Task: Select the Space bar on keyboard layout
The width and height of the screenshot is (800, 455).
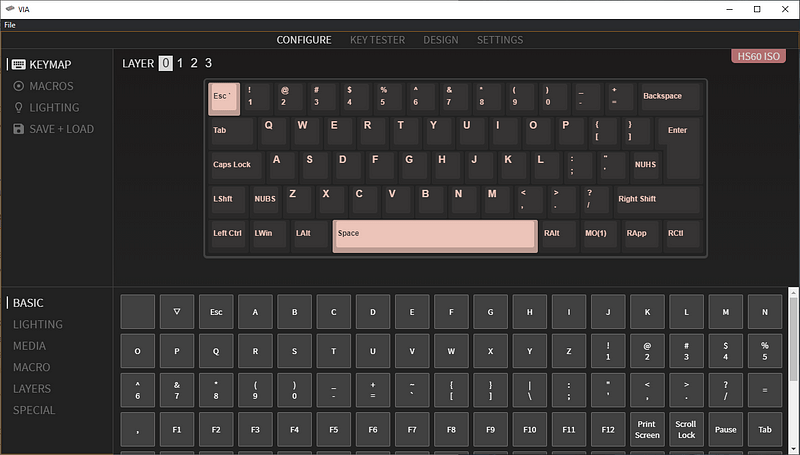Action: coord(434,234)
